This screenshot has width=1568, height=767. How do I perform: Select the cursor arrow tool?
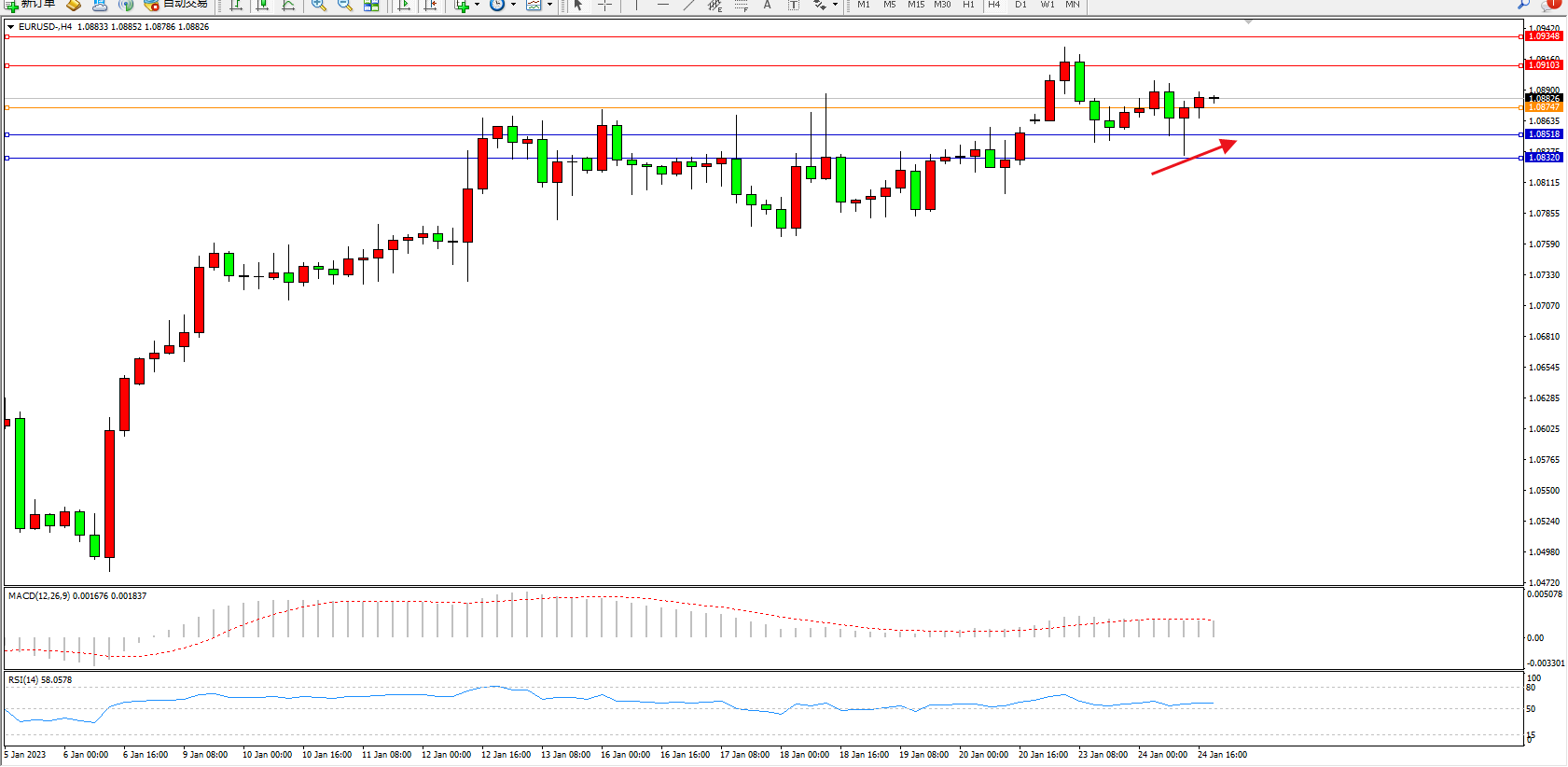(578, 5)
